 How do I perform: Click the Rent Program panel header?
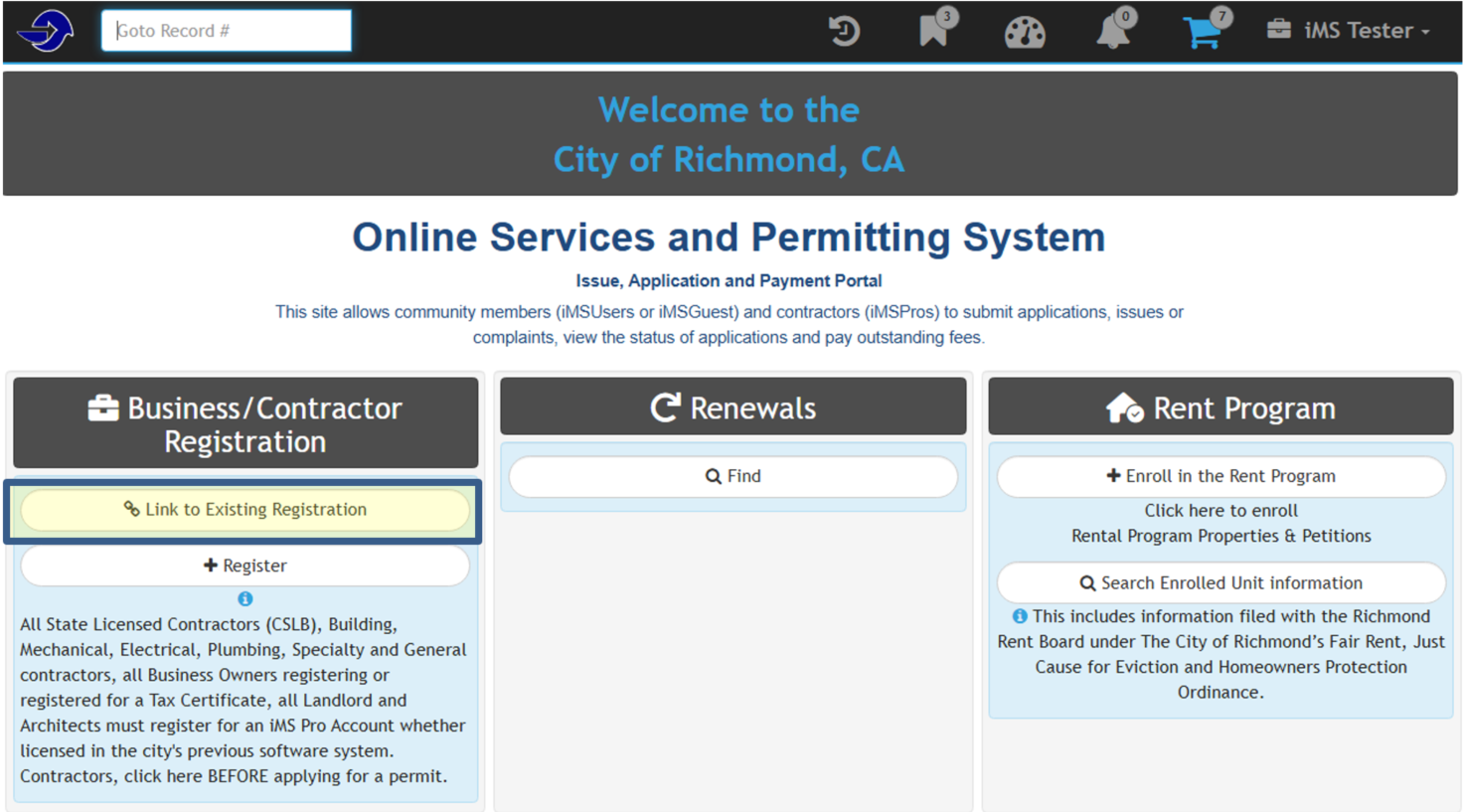(1220, 407)
